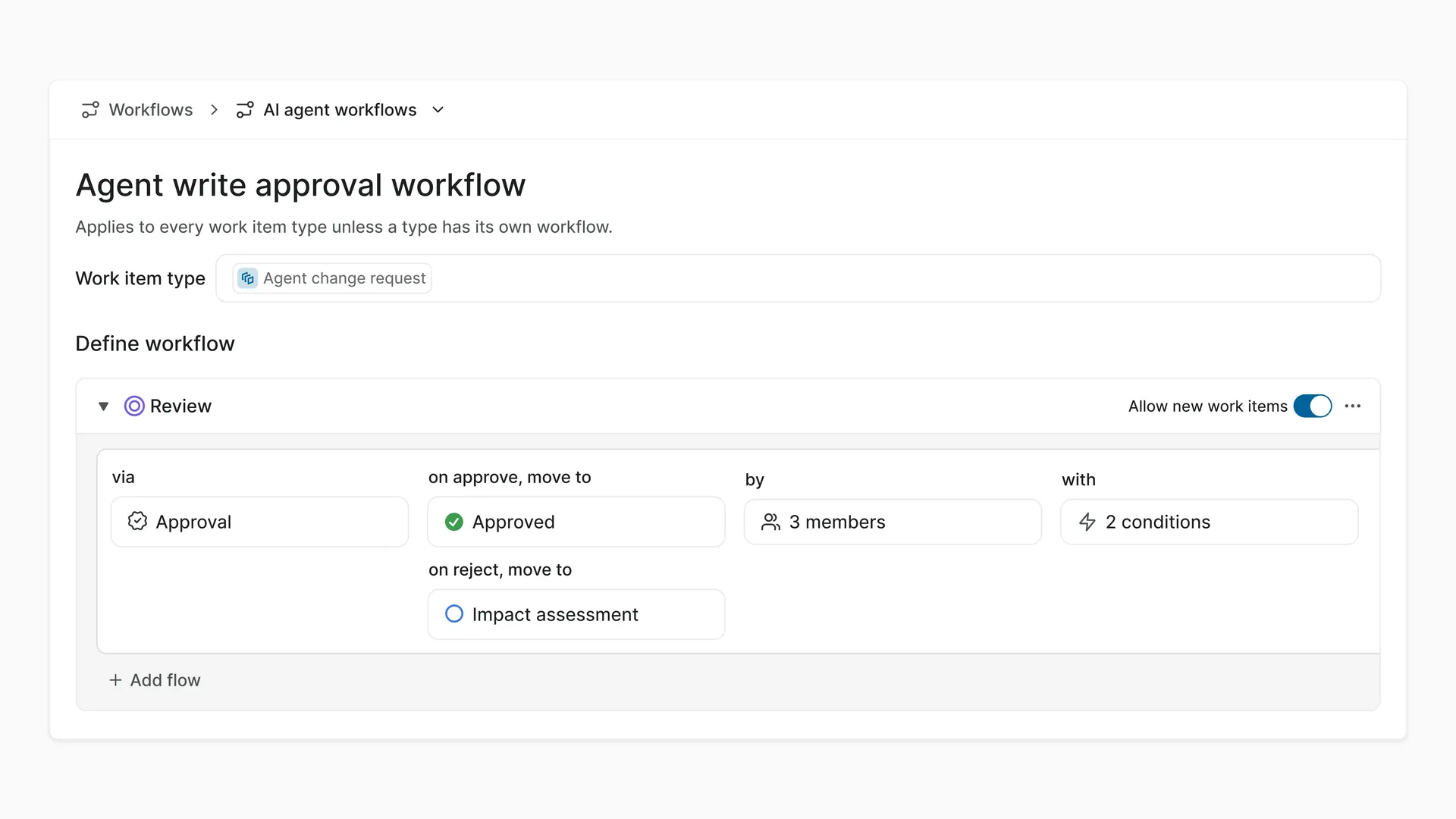This screenshot has height=819, width=1456.
Task: Click the members people icon
Action: 770,522
